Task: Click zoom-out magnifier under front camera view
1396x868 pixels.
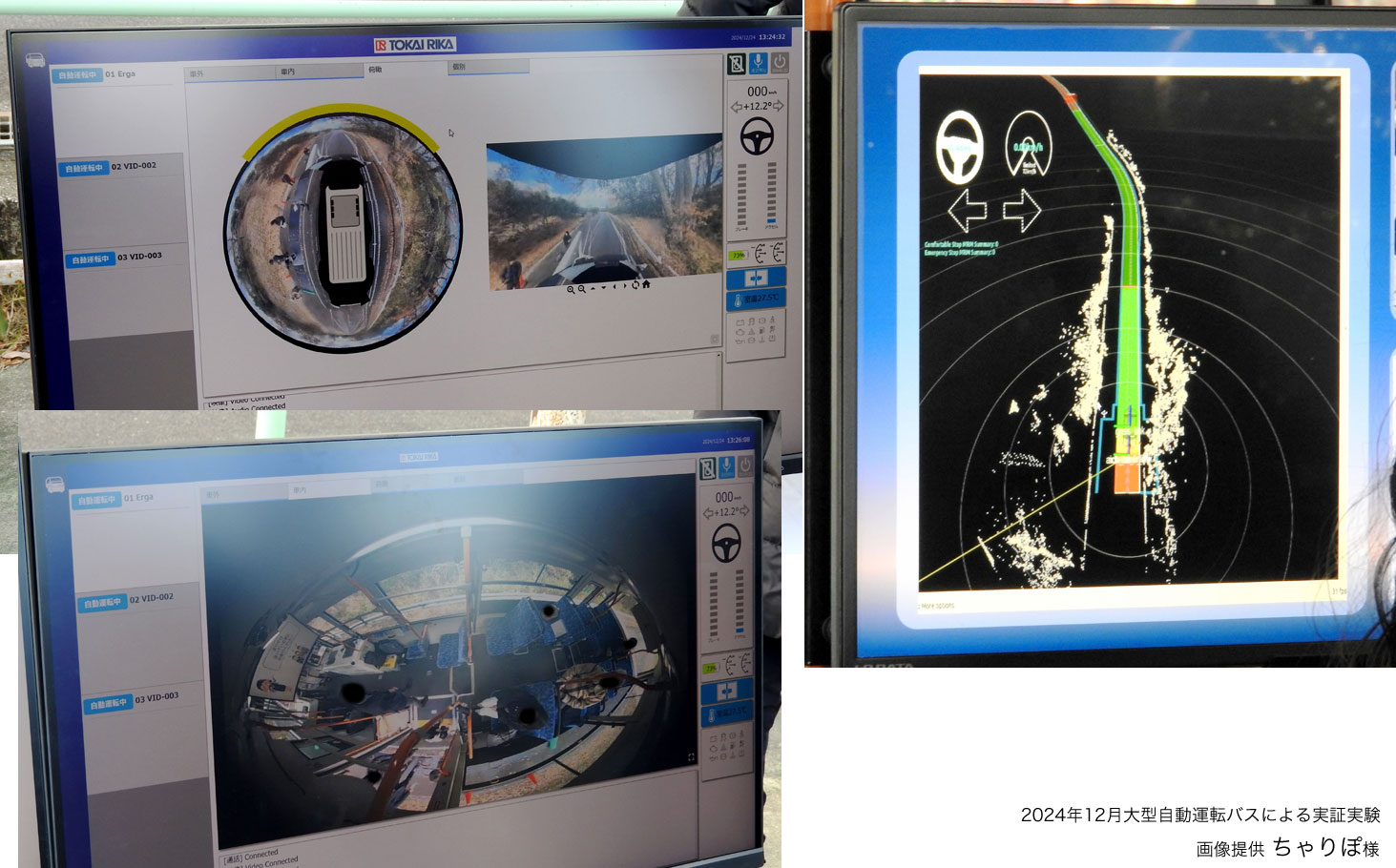Action: pyautogui.click(x=581, y=288)
